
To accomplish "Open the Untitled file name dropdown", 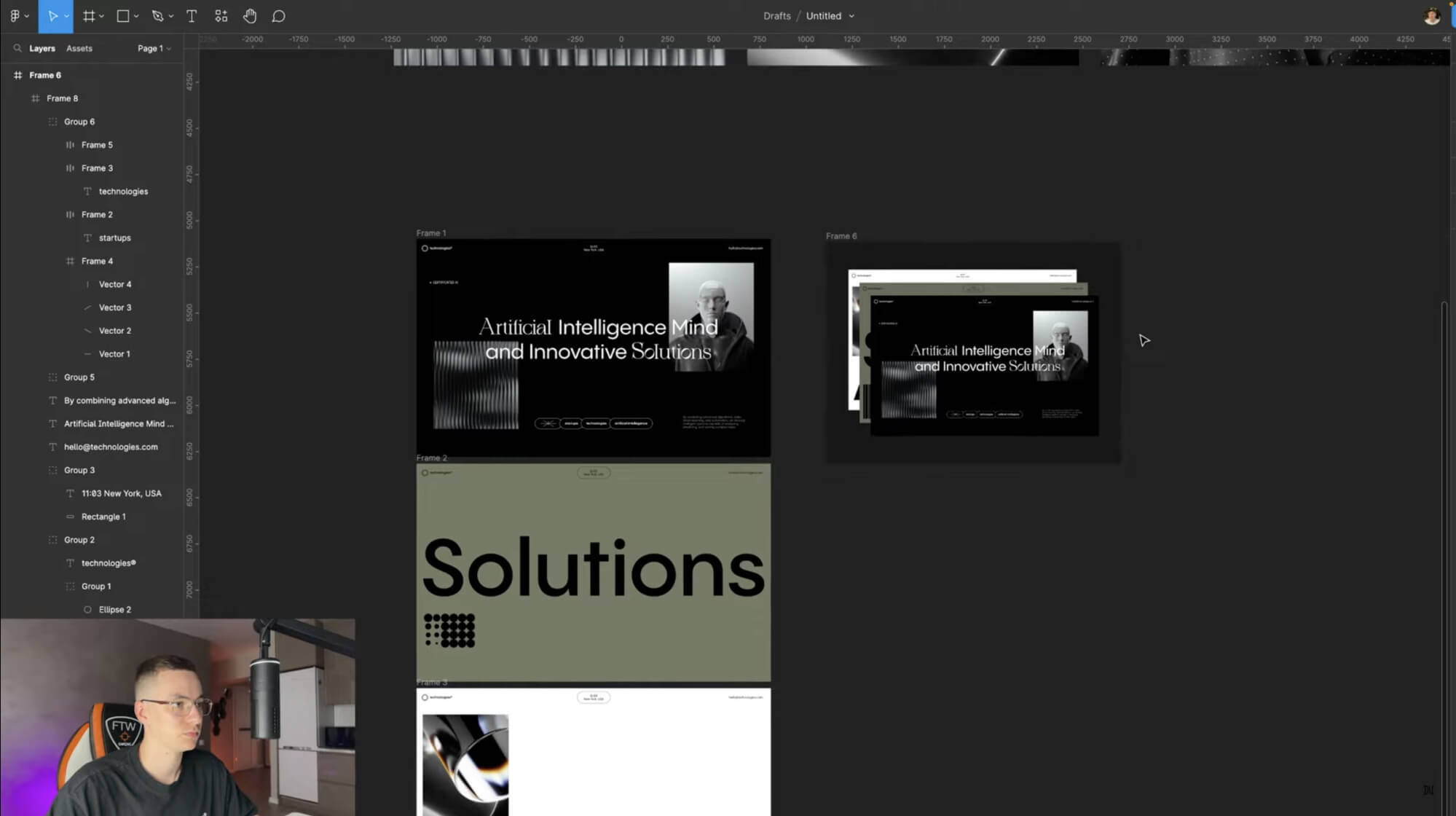I will point(830,16).
